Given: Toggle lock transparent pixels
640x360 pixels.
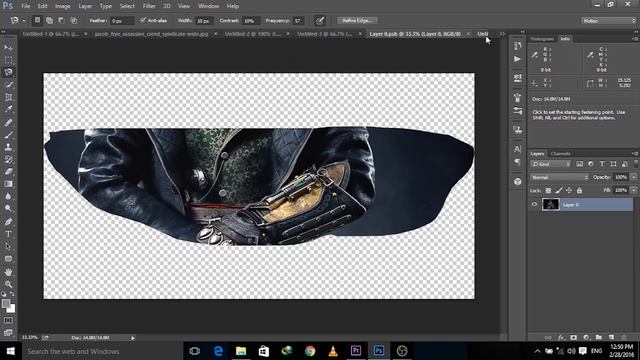Looking at the screenshot, I should (548, 190).
